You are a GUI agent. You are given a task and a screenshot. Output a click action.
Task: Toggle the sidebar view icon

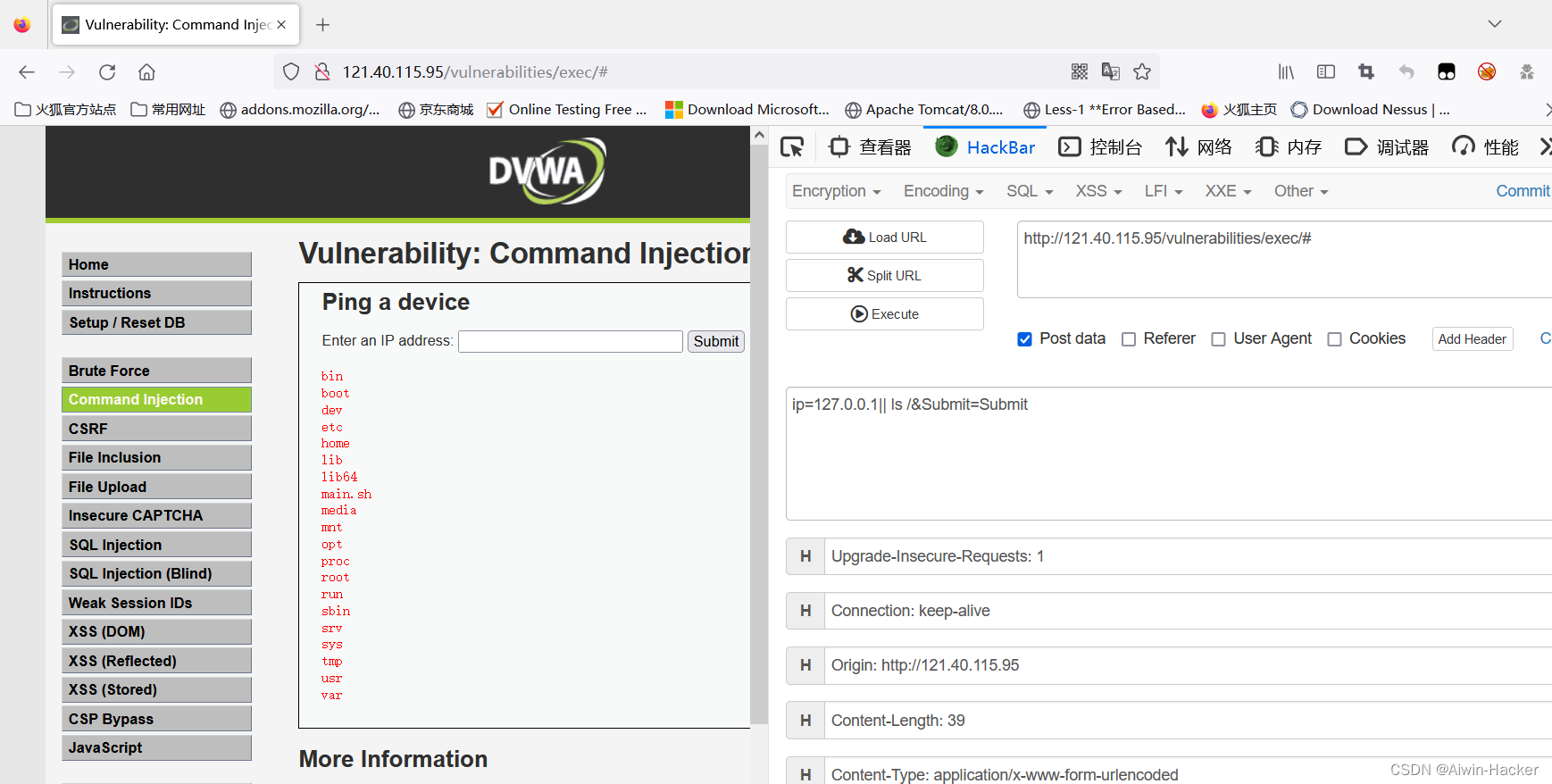click(1326, 71)
